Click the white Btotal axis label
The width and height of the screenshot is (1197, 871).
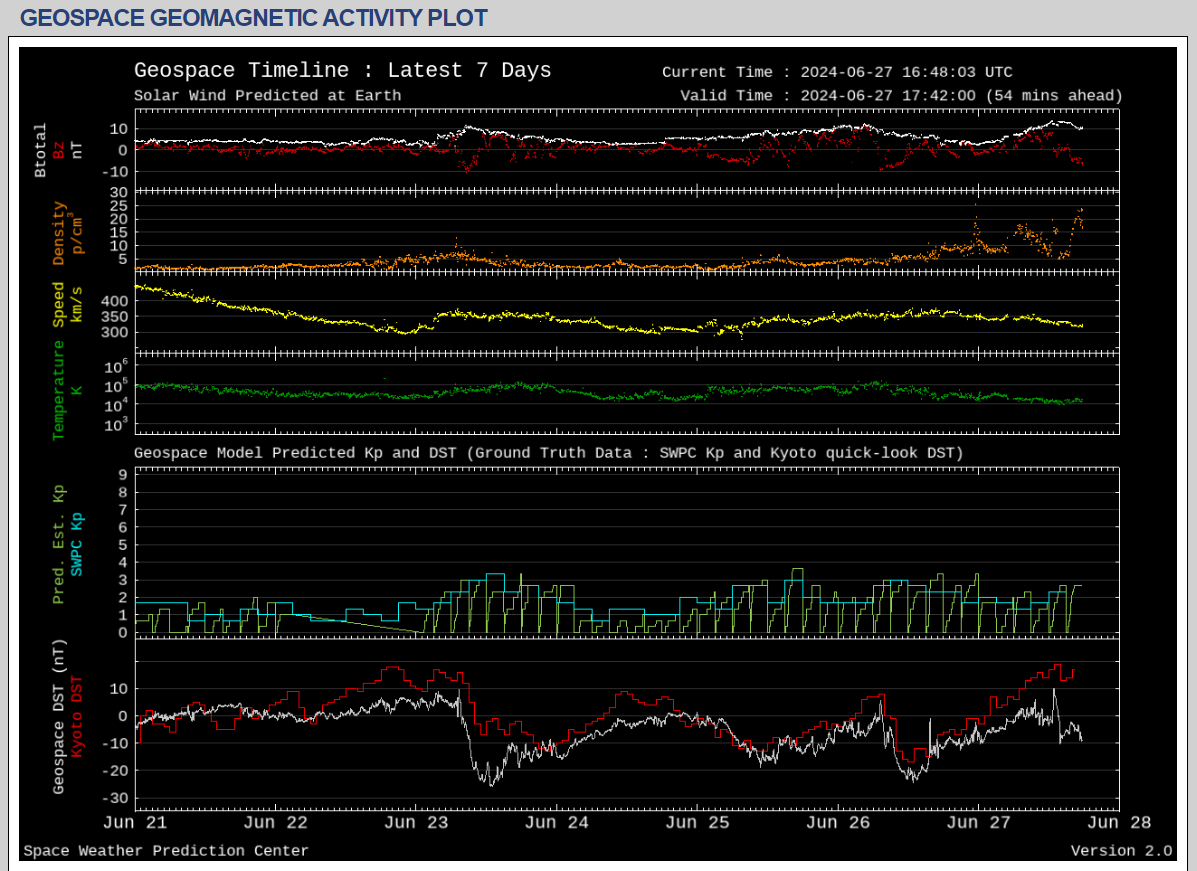coord(41,150)
